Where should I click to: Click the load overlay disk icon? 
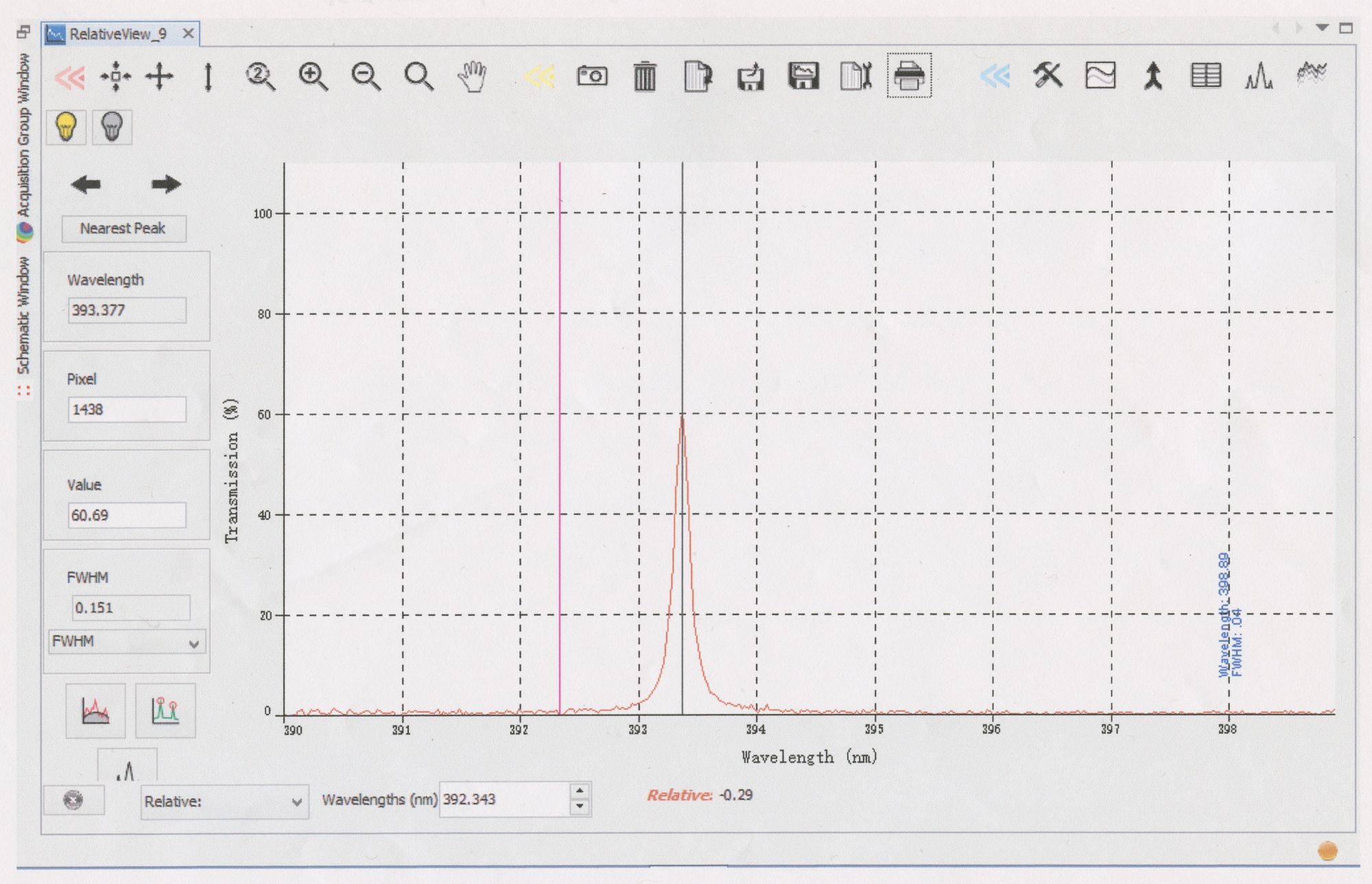click(x=750, y=76)
